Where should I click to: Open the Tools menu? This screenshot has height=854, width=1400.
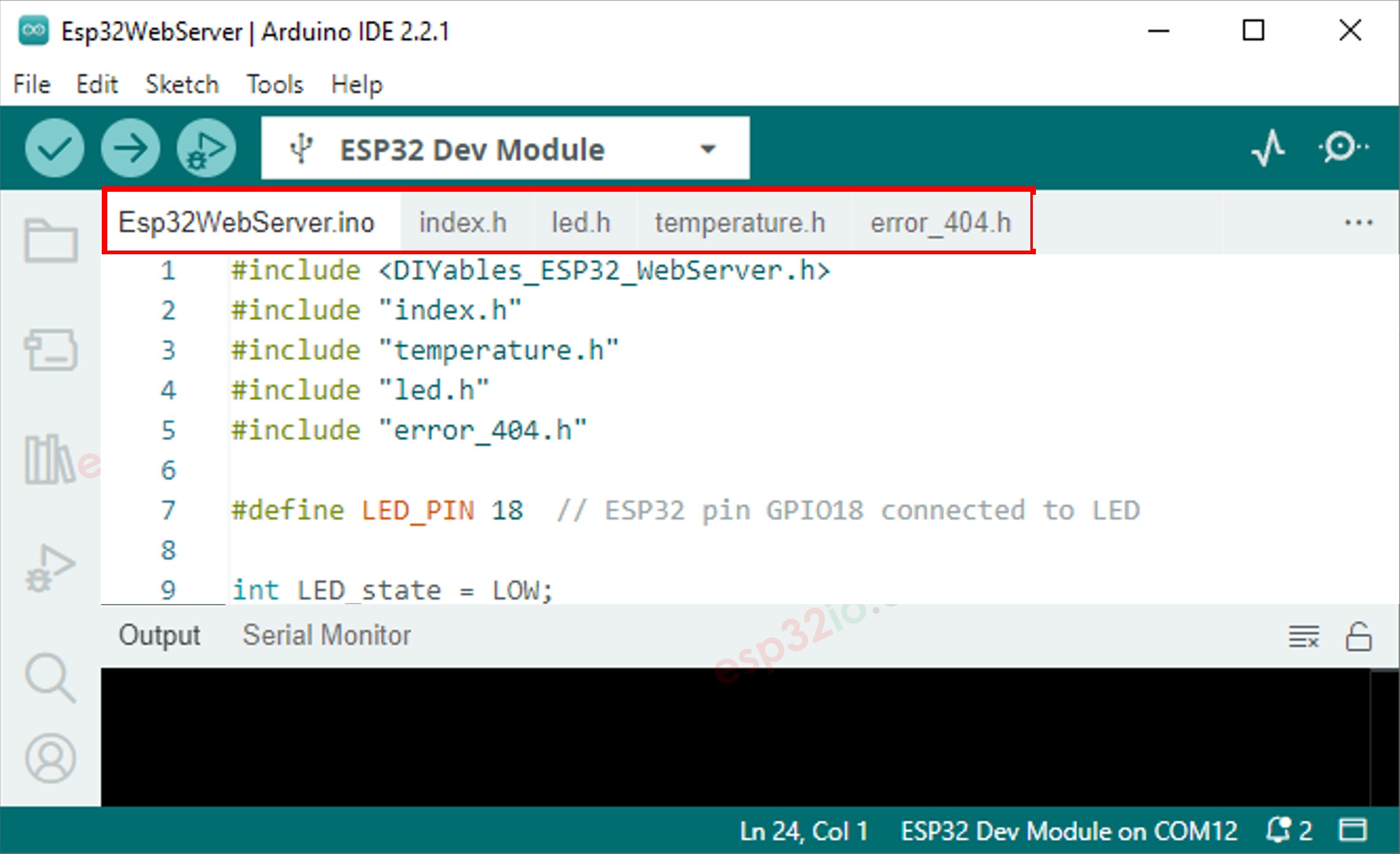[274, 85]
